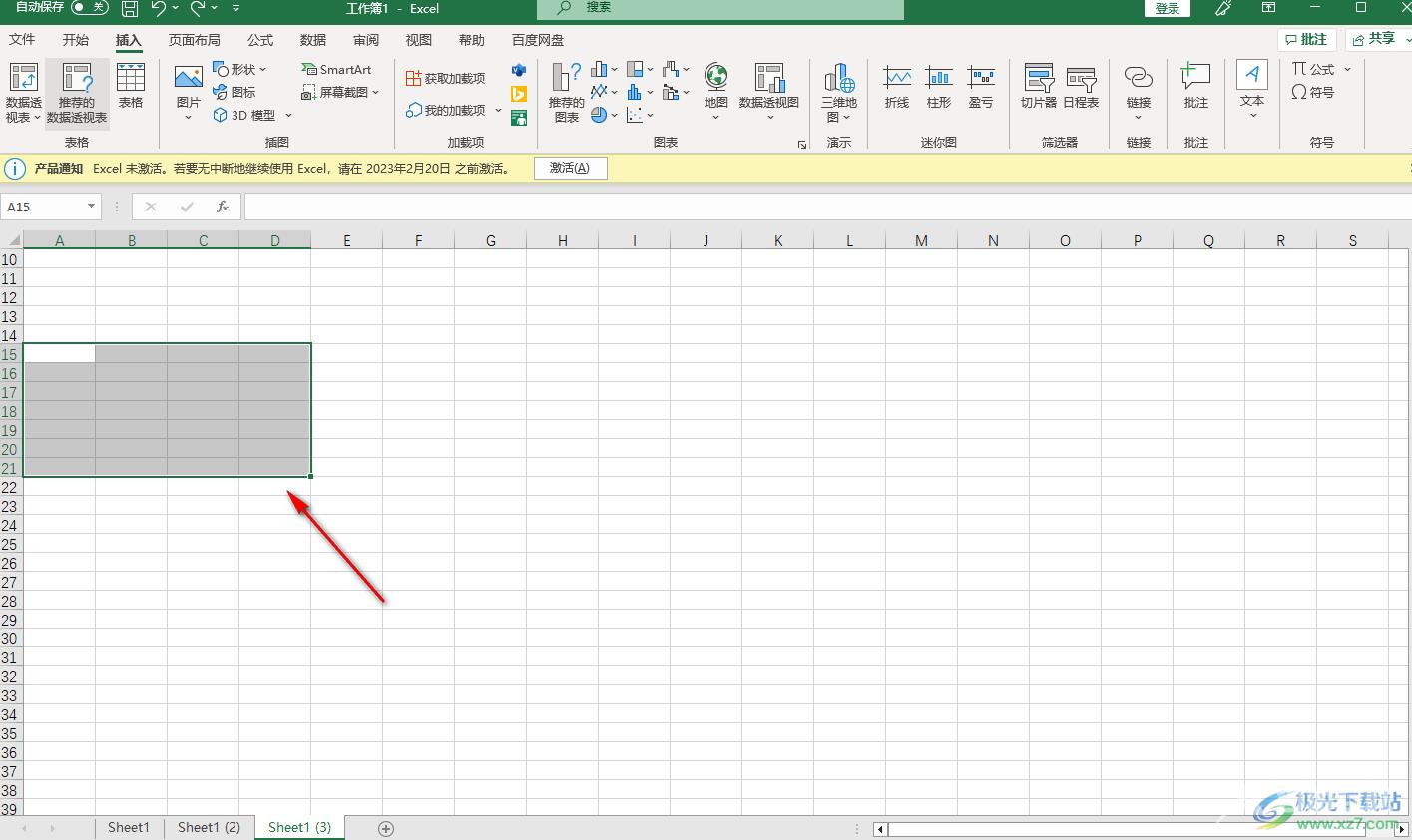Viewport: 1412px width, 840px height.
Task: Click the Comments (批注) button at top right
Action: pos(1307,39)
